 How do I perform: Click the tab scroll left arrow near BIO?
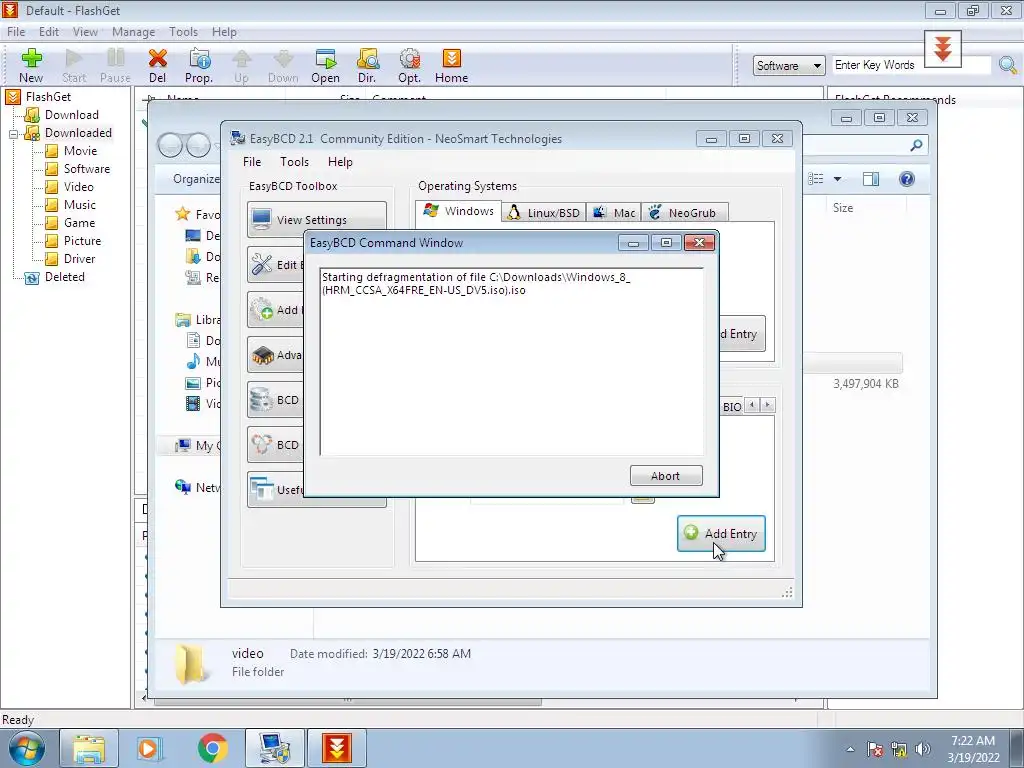point(752,405)
